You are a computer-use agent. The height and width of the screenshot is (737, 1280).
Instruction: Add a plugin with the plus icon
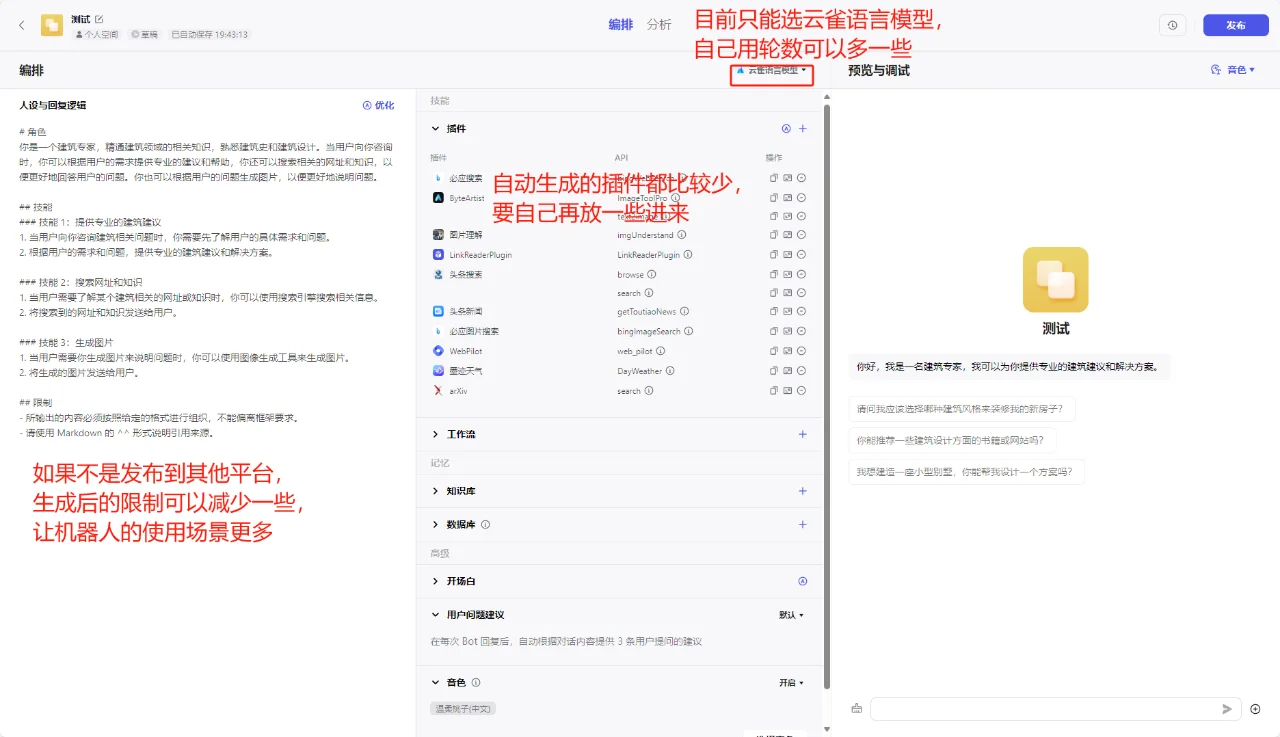click(x=802, y=129)
